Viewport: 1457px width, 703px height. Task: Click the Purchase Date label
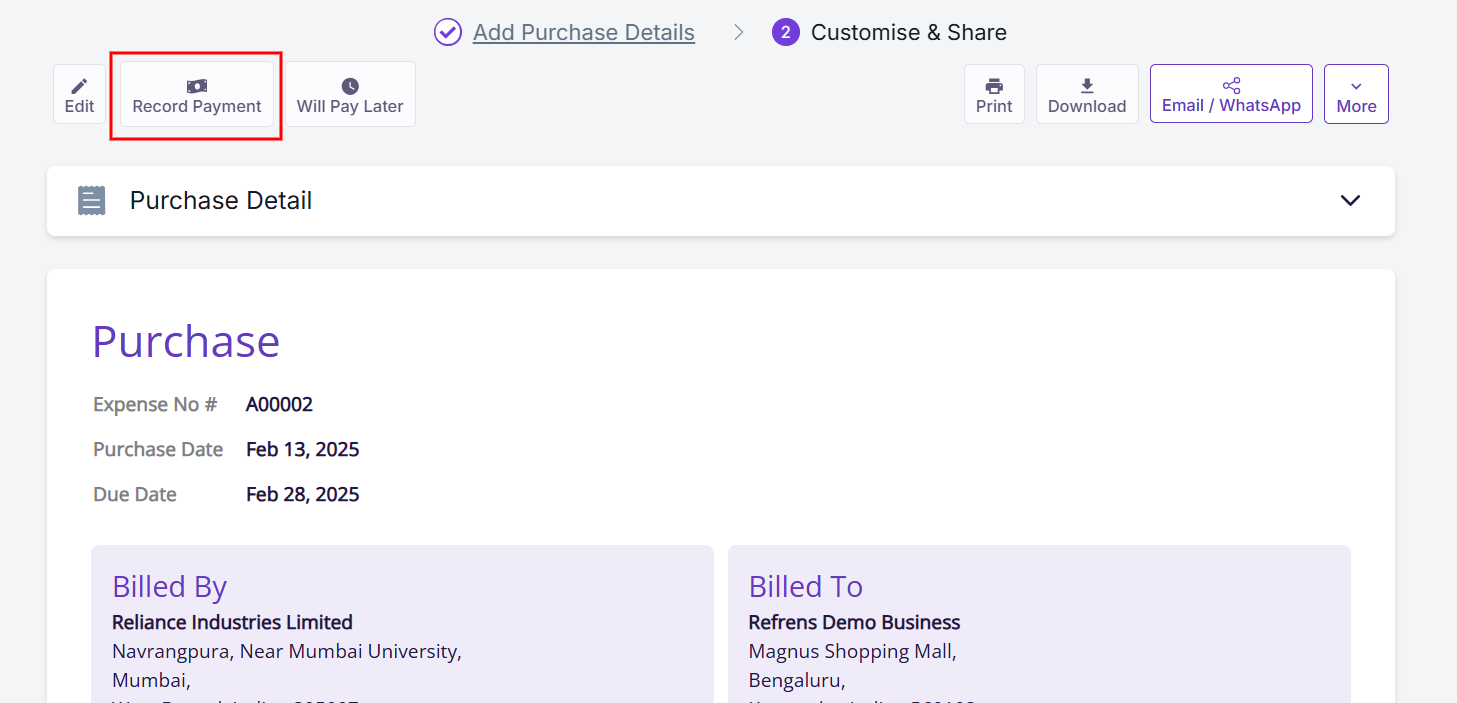click(158, 449)
